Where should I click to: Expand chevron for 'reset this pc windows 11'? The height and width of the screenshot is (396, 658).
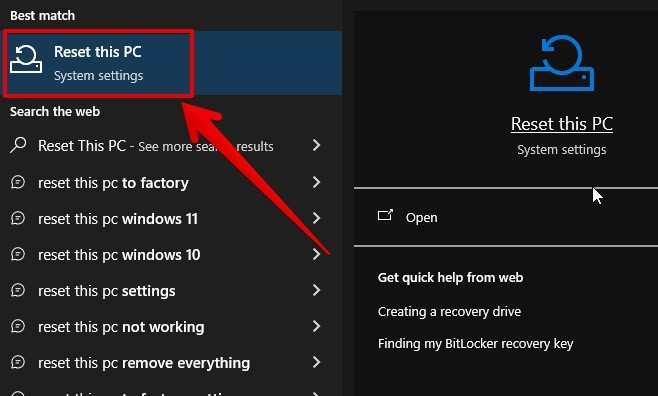316,218
